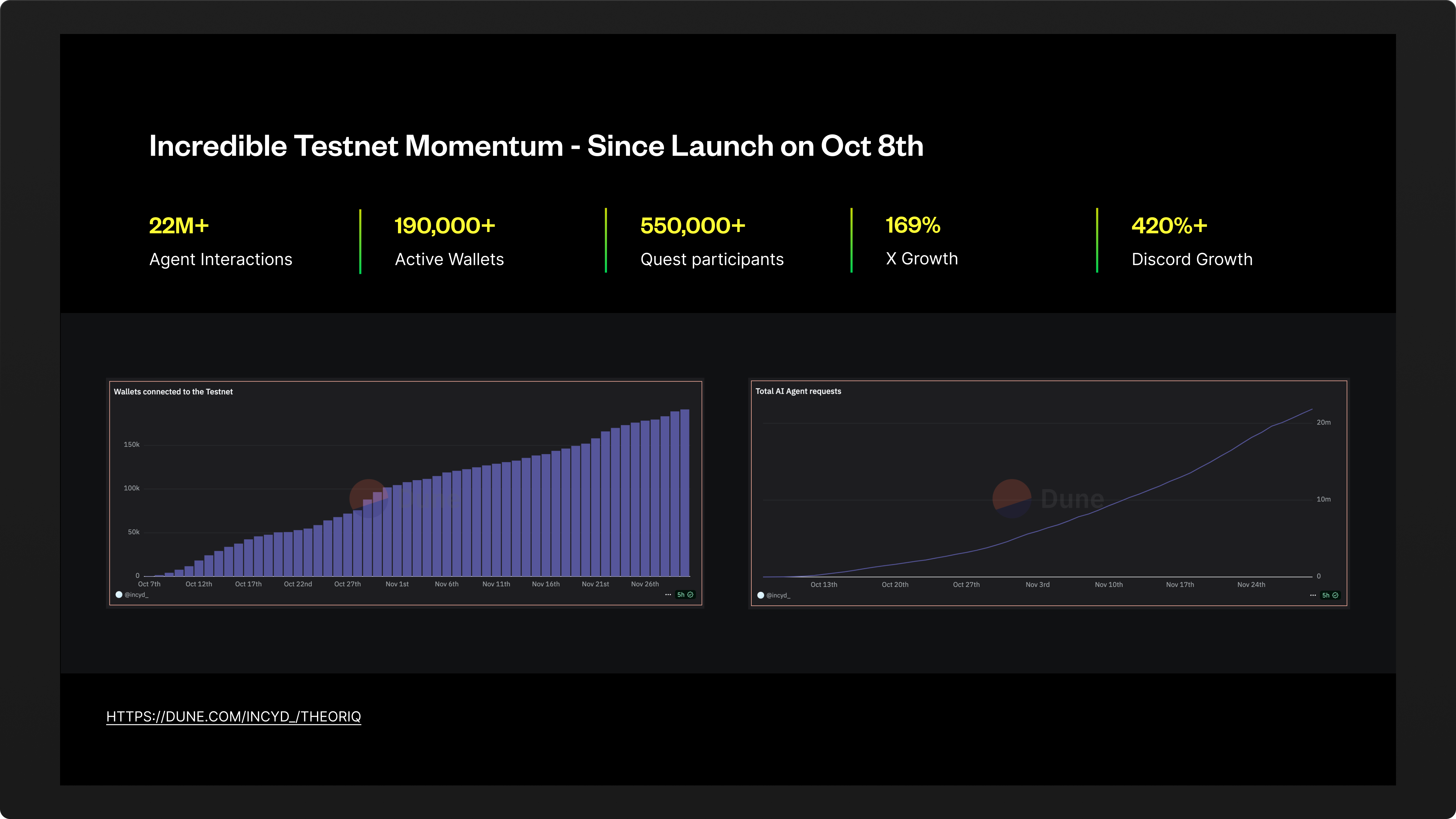Click the 'Nov 6th' x-axis label
This screenshot has width=1456, height=819.
pyautogui.click(x=447, y=585)
